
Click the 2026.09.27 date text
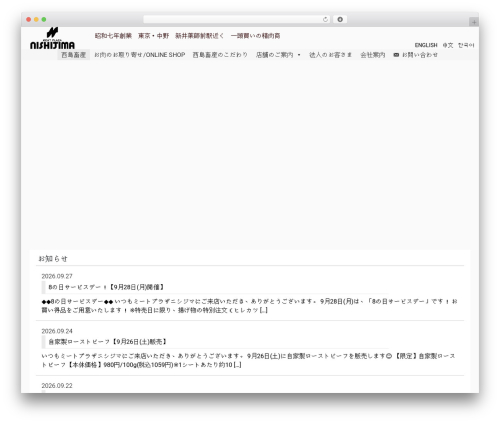(57, 276)
